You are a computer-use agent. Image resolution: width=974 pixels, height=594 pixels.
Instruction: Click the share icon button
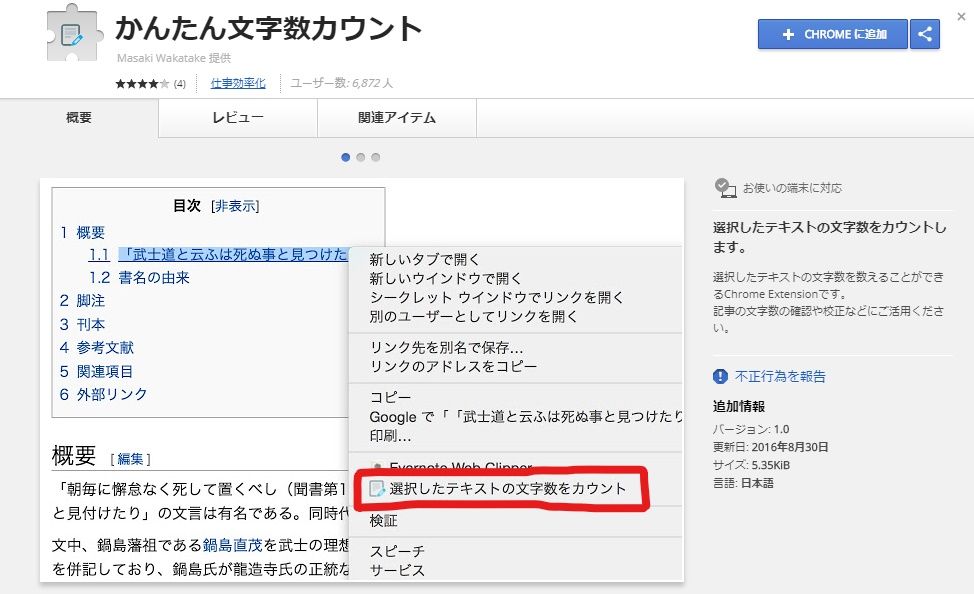coord(925,34)
